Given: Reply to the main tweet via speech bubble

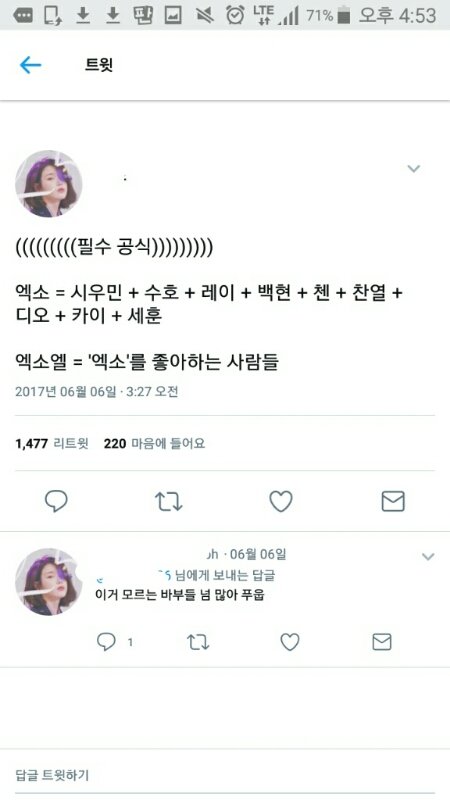Looking at the screenshot, I should coord(56,501).
